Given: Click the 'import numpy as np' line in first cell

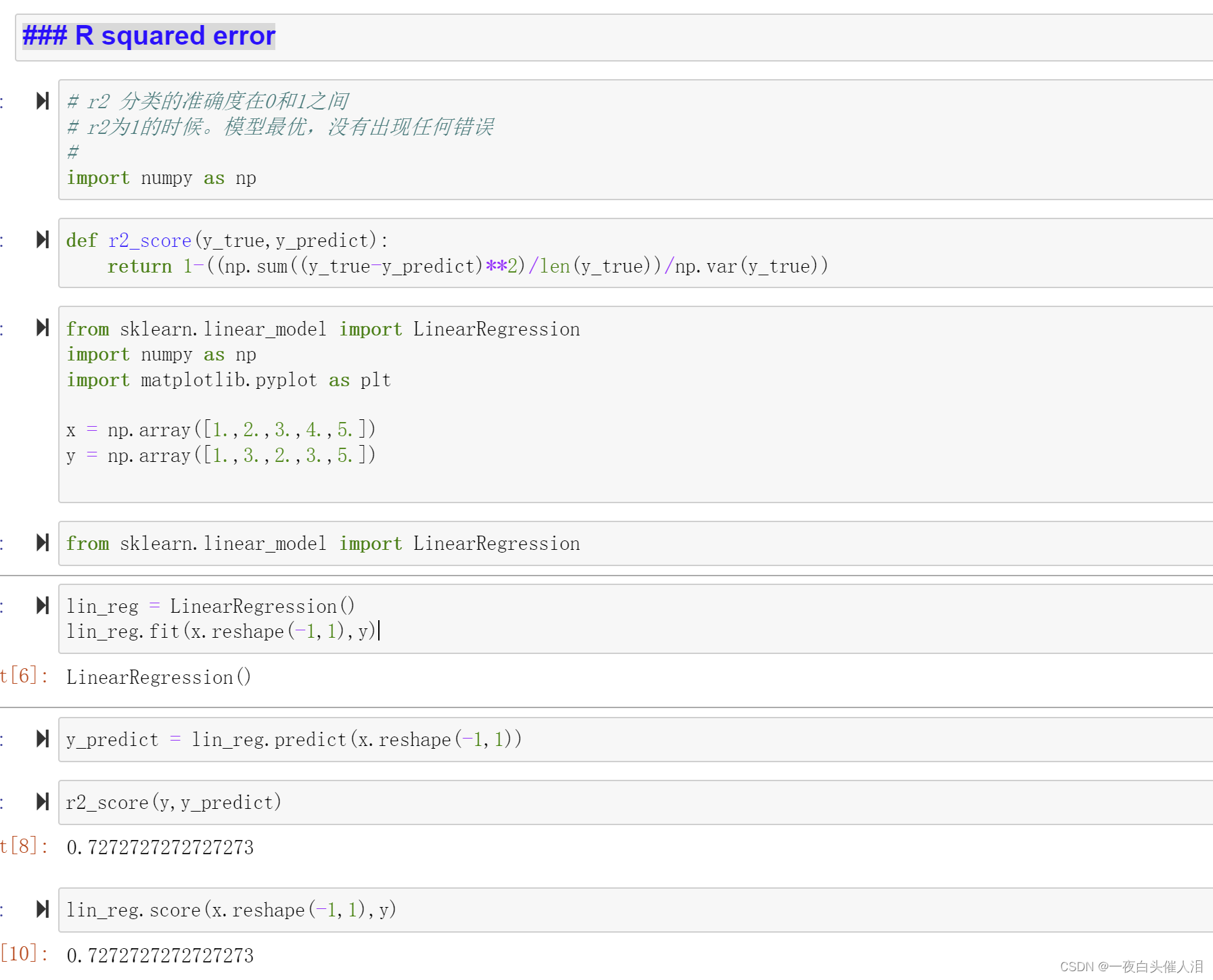Looking at the screenshot, I should pos(161,178).
